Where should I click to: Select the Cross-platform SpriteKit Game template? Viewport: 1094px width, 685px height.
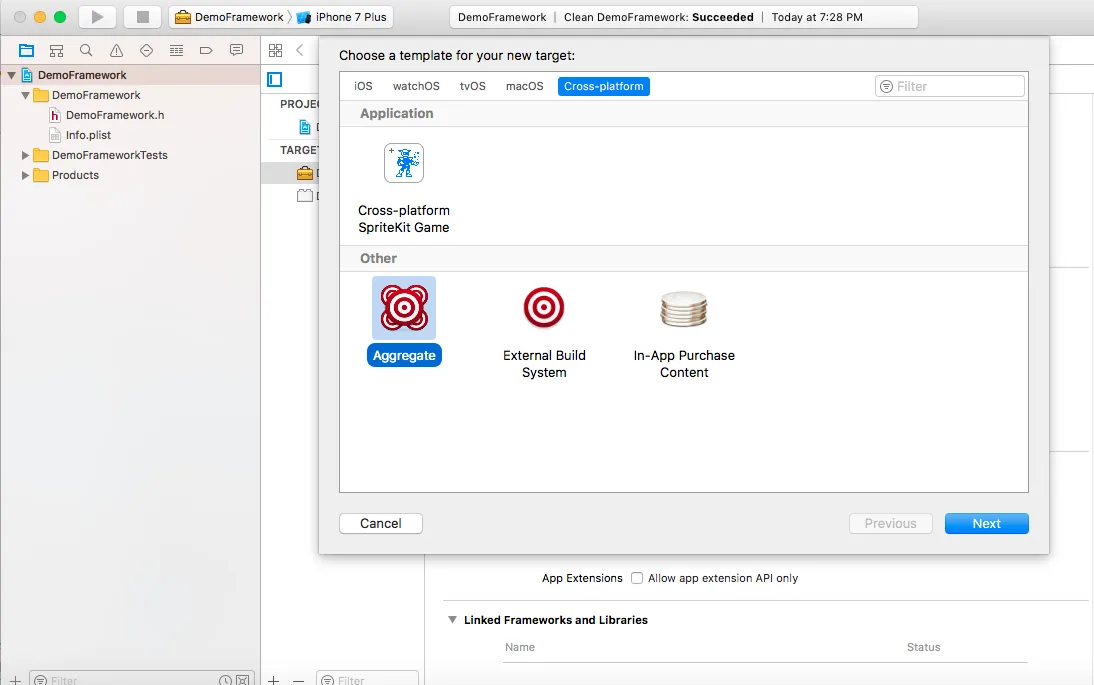(404, 188)
